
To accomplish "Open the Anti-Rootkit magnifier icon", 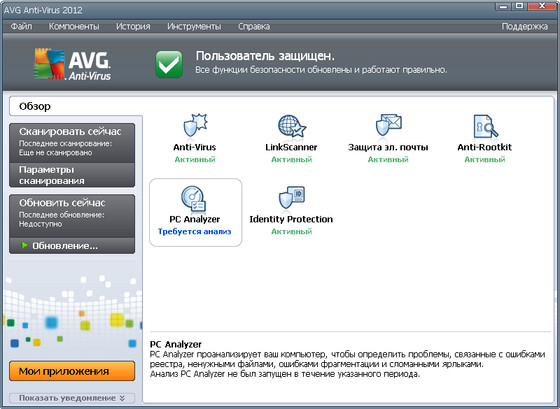I will [x=485, y=126].
